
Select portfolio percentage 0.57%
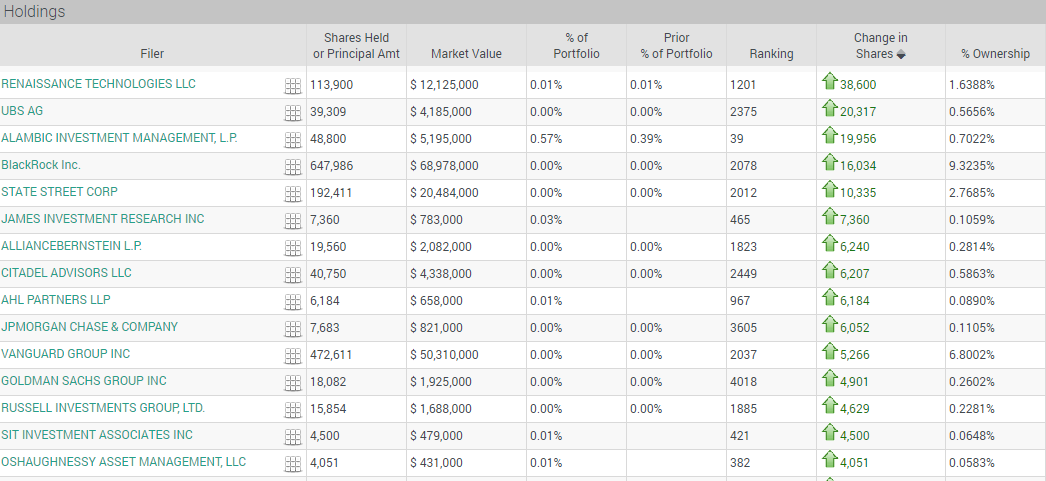[546, 139]
